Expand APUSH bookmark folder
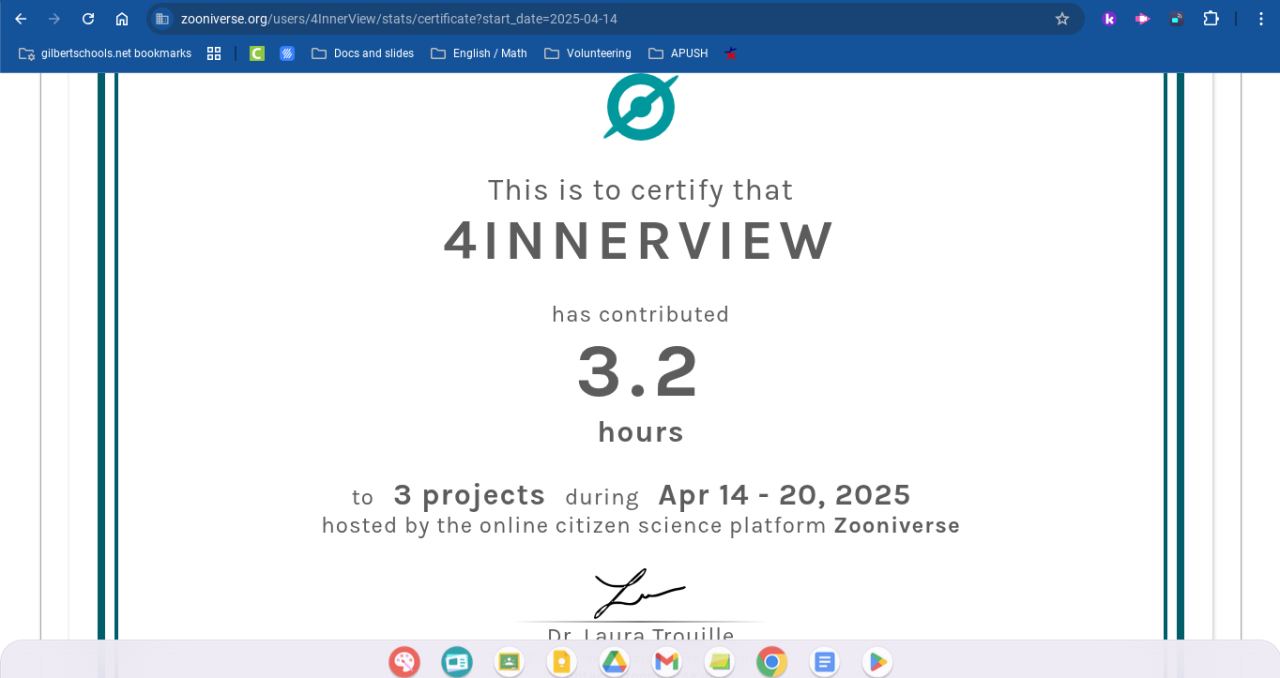Screen dimensions: 1280x678 point(678,53)
